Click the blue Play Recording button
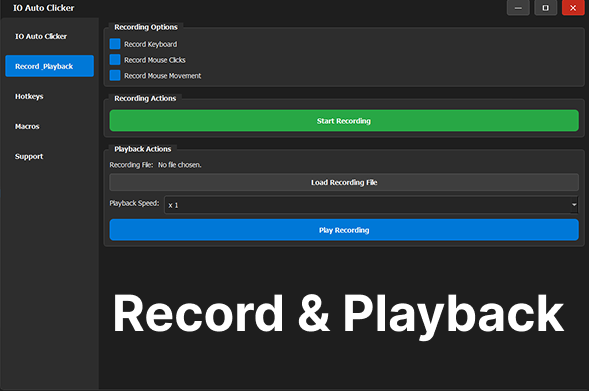 (344, 230)
